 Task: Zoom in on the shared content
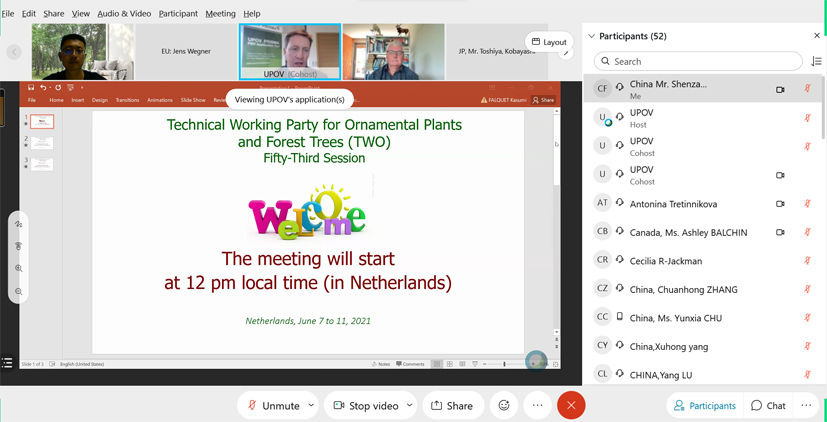click(18, 269)
